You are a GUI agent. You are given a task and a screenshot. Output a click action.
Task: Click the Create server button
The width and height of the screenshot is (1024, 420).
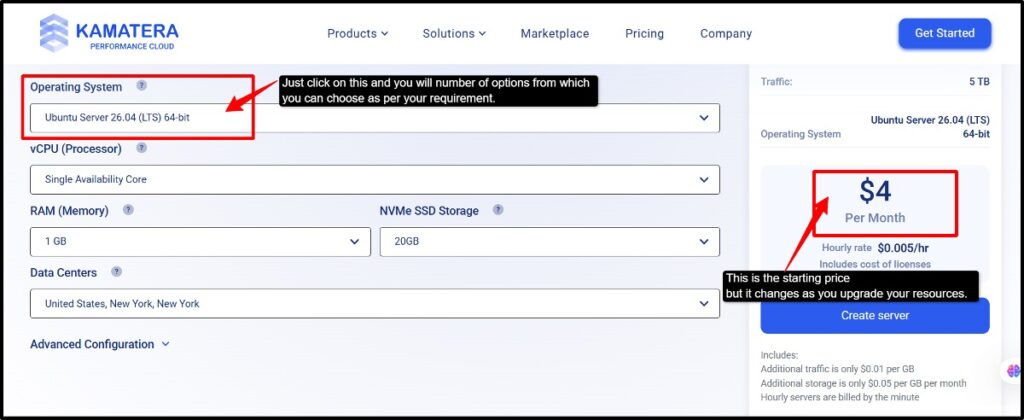tap(875, 315)
